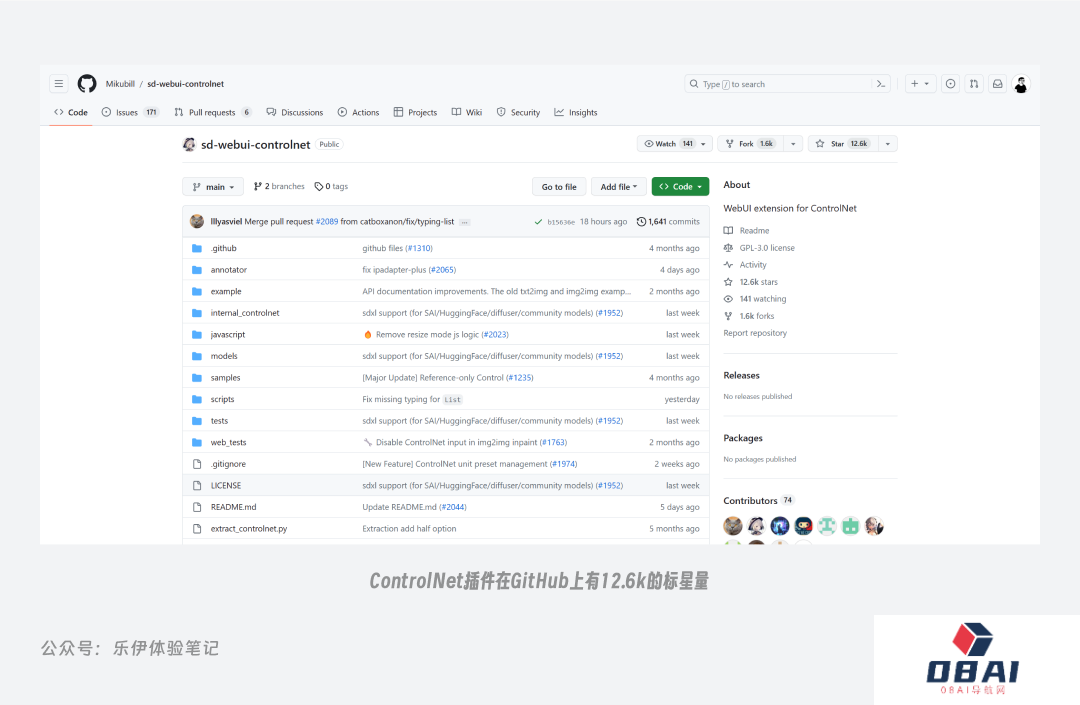Click the green commit status checkmark
Image resolution: width=1080 pixels, height=705 pixels.
(538, 222)
